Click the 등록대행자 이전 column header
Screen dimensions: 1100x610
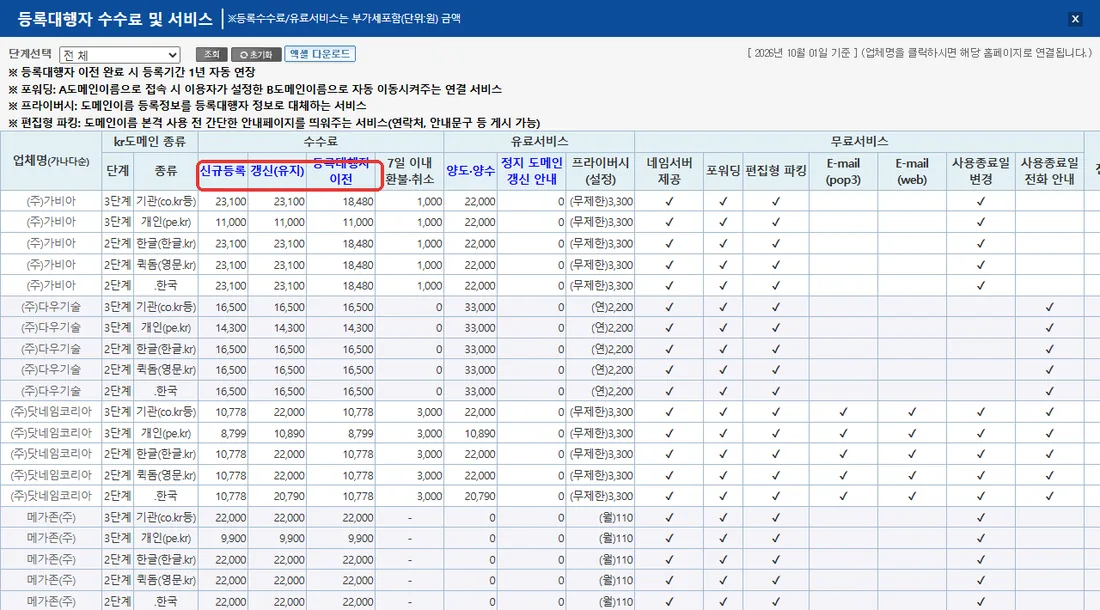pyautogui.click(x=341, y=171)
